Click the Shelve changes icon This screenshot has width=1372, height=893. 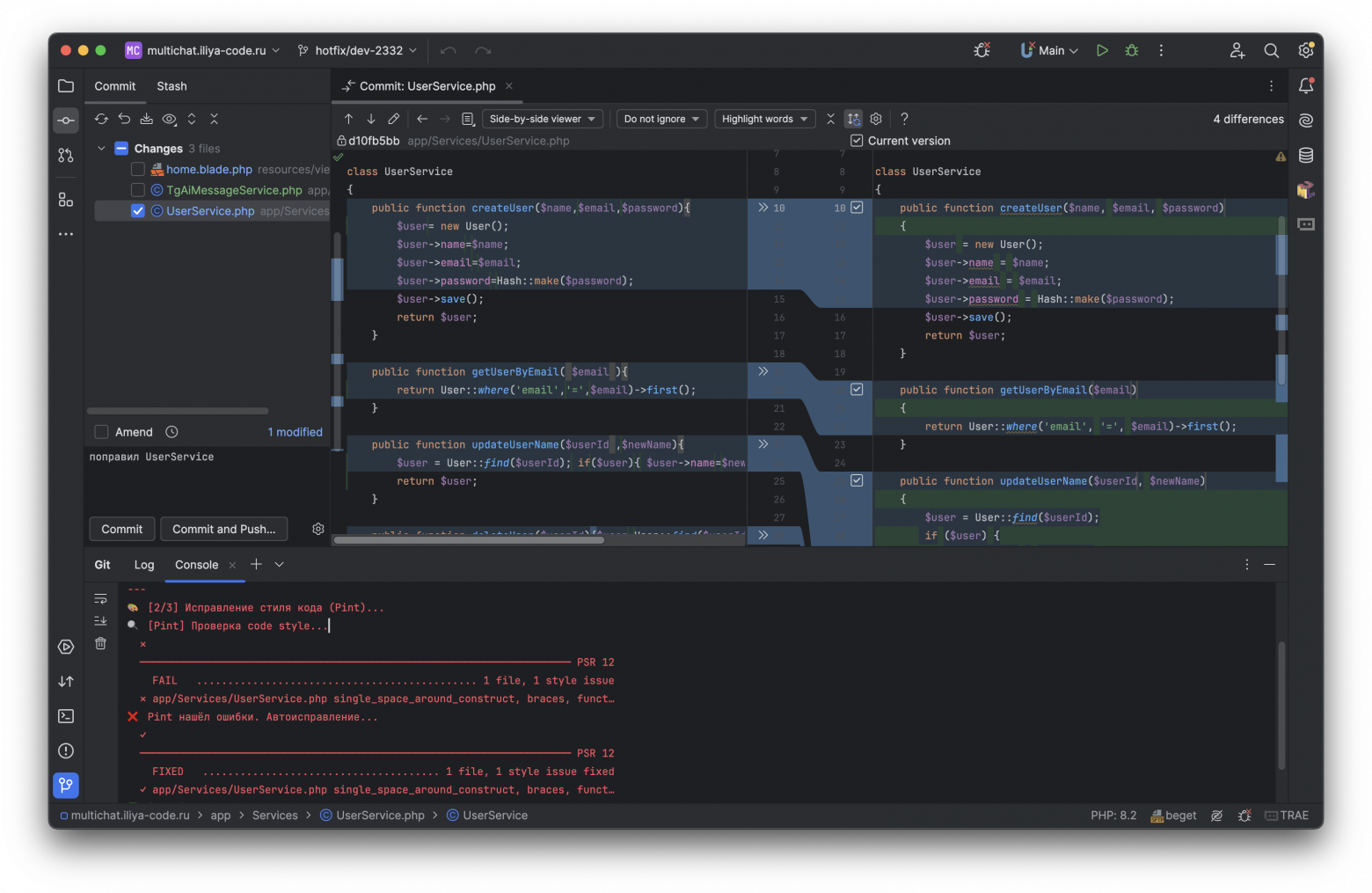point(146,119)
